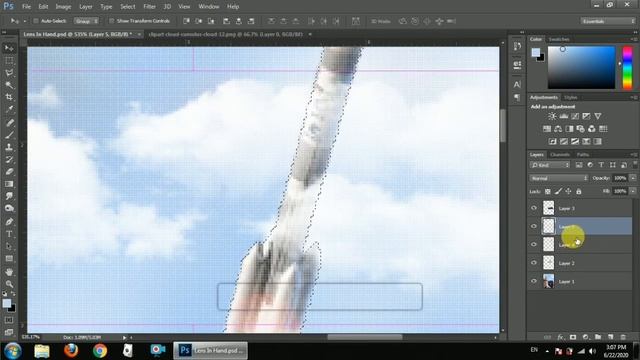This screenshot has height=360, width=640.
Task: Select Layer 2 thumbnail
Action: (549, 263)
